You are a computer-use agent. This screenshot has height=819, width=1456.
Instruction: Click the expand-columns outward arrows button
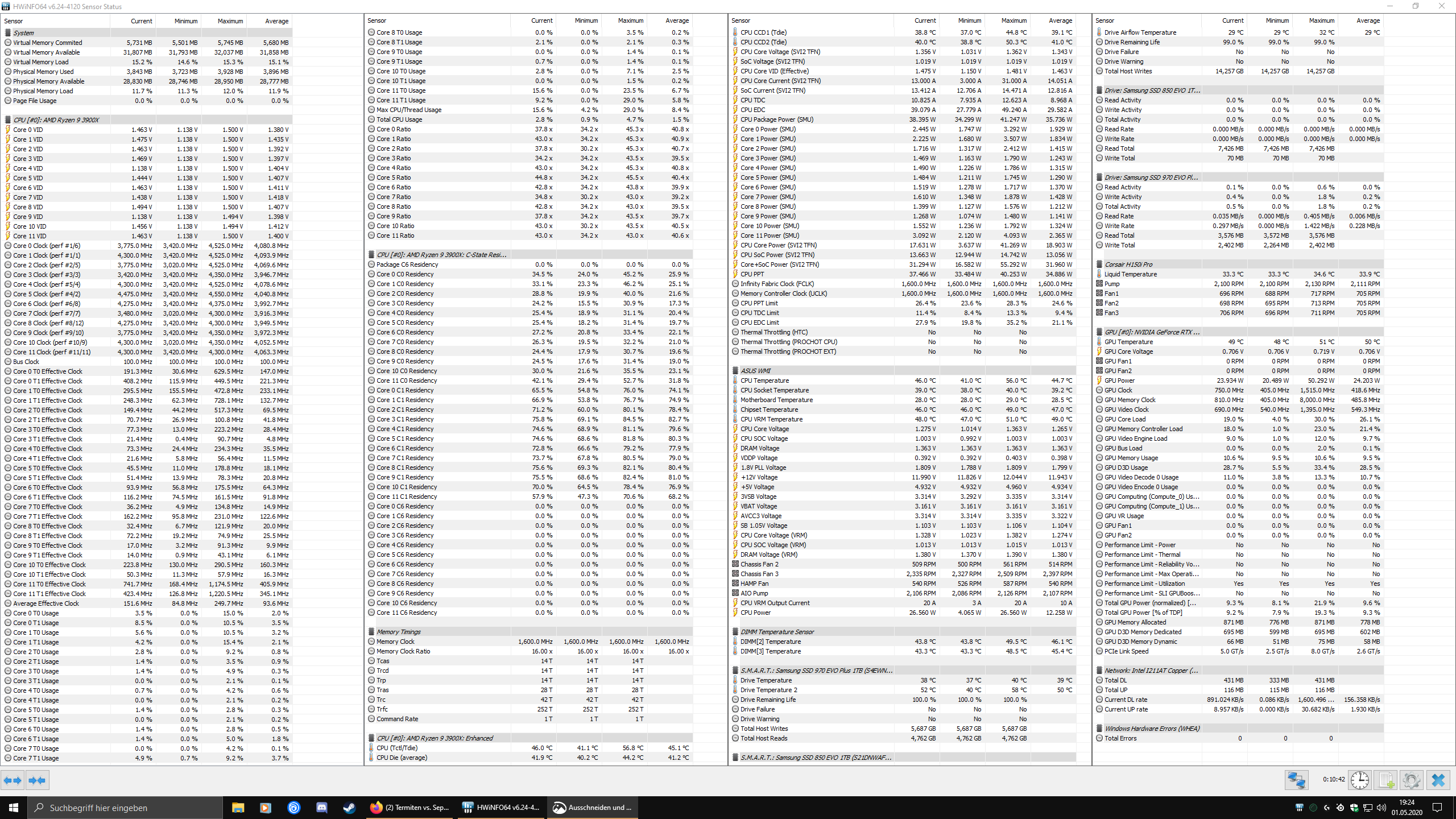coord(13,780)
